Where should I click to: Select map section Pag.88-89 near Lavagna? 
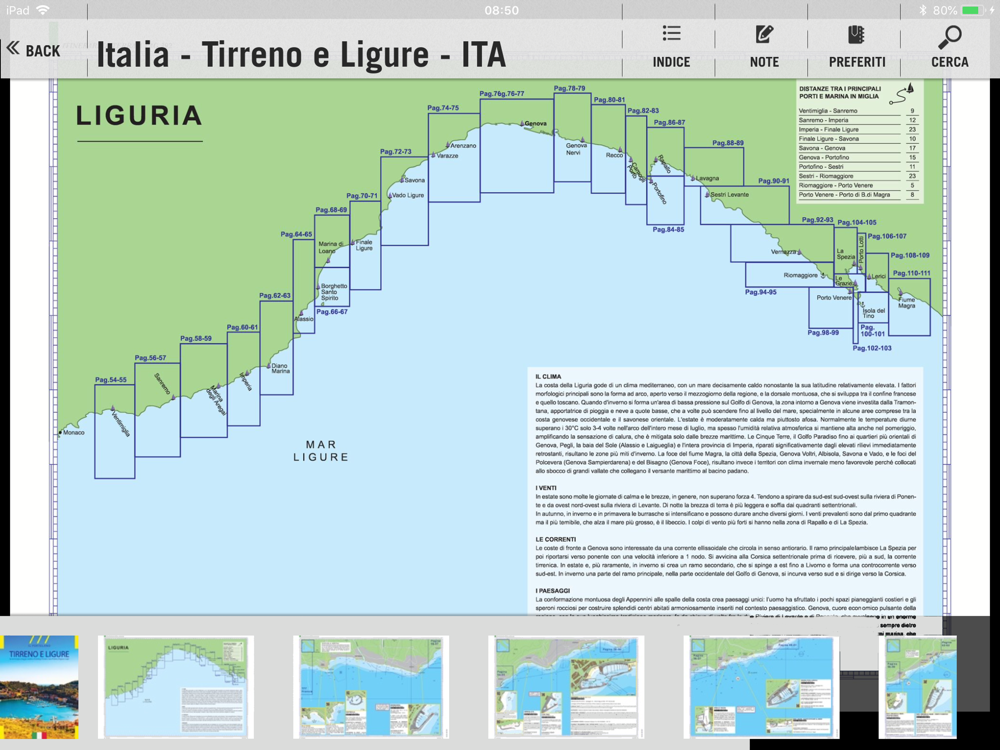pos(714,166)
